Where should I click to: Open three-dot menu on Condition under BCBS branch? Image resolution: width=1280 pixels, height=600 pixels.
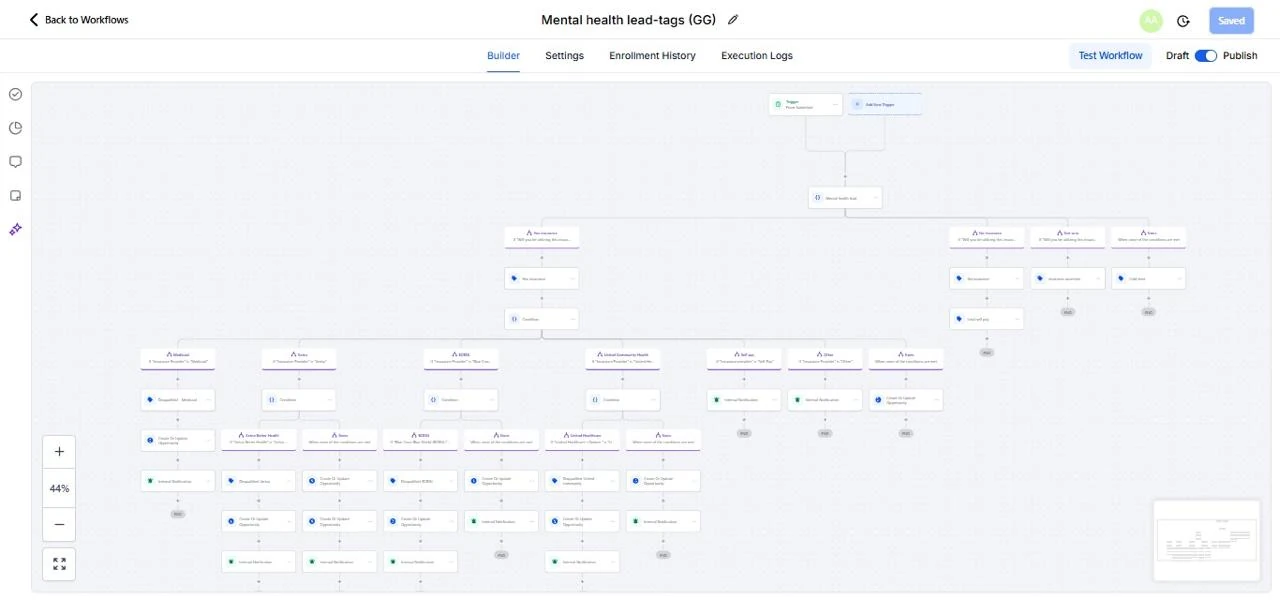[x=492, y=399]
